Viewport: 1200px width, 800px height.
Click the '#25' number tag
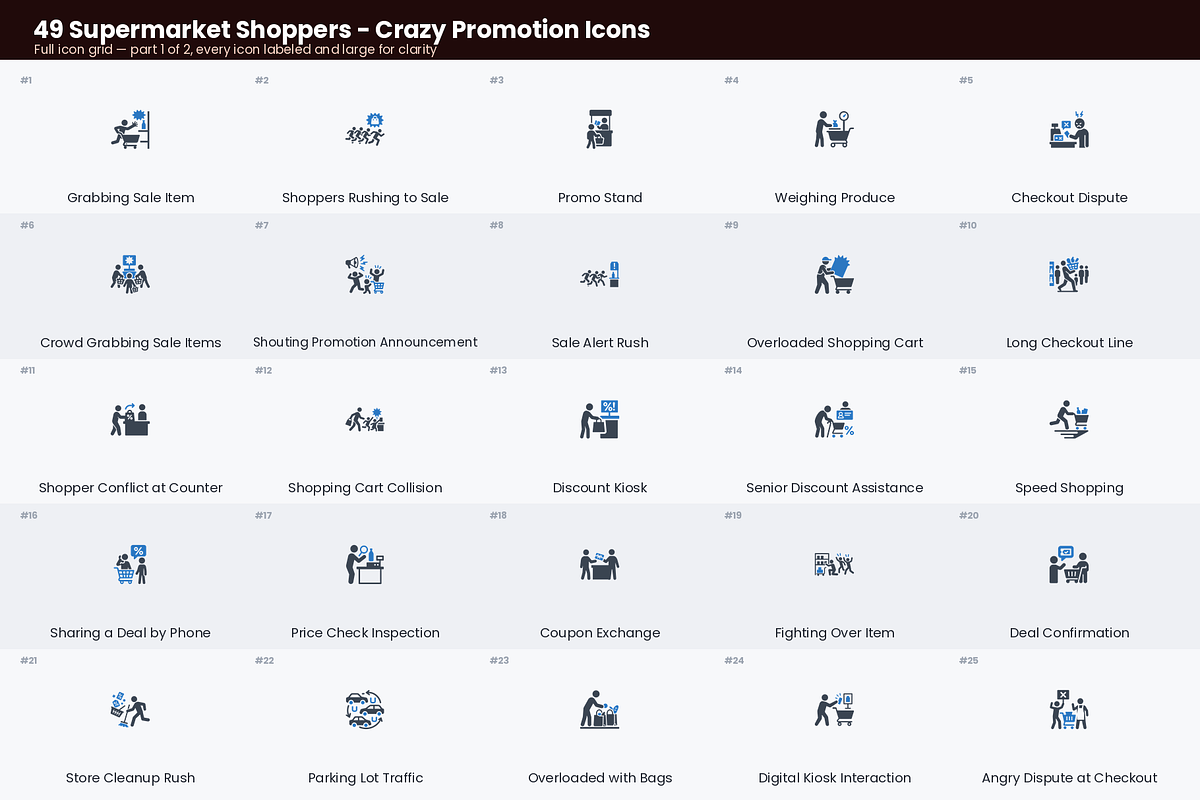coord(968,660)
